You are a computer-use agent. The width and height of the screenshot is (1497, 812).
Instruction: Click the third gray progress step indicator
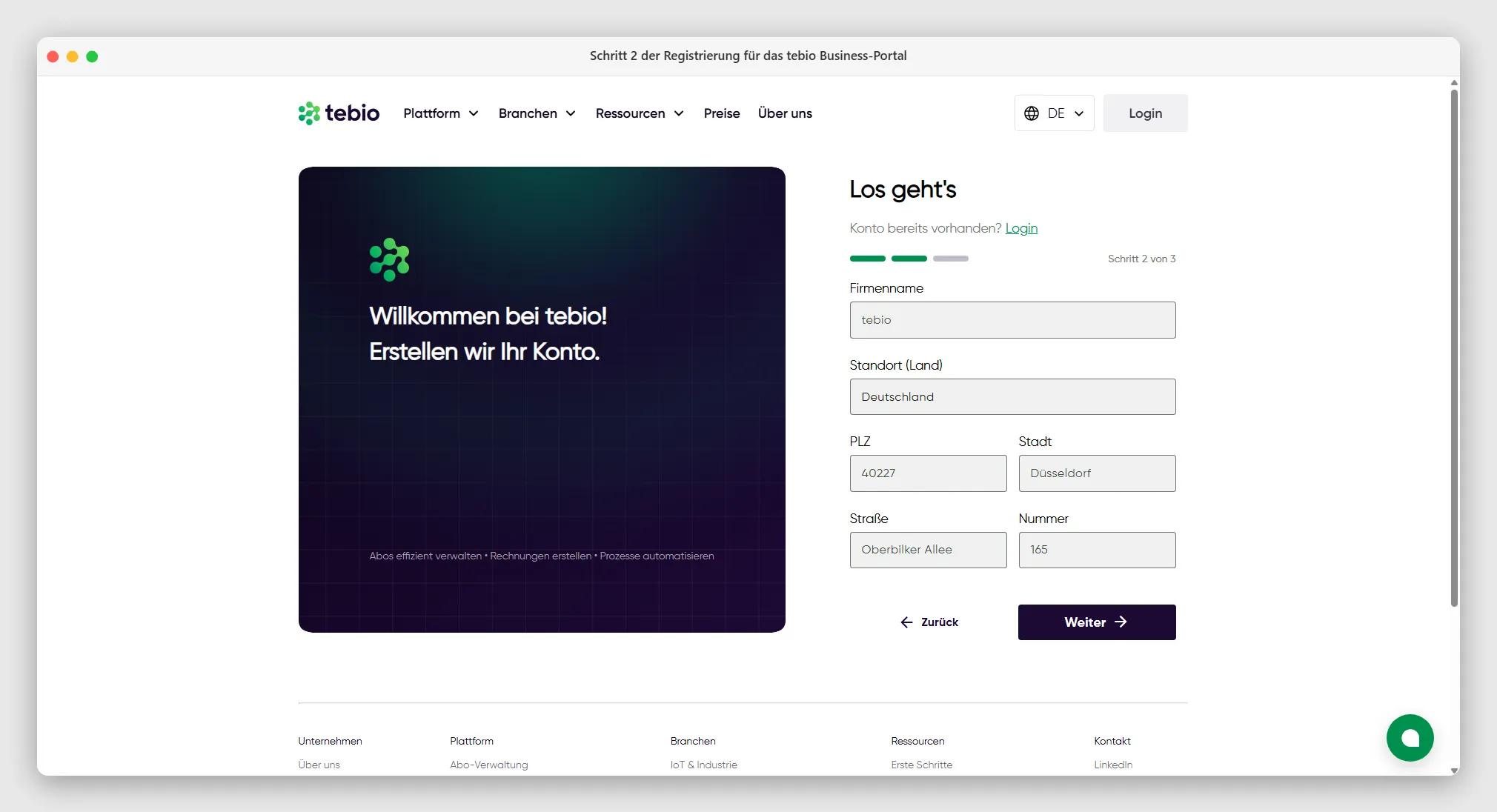[x=950, y=259]
